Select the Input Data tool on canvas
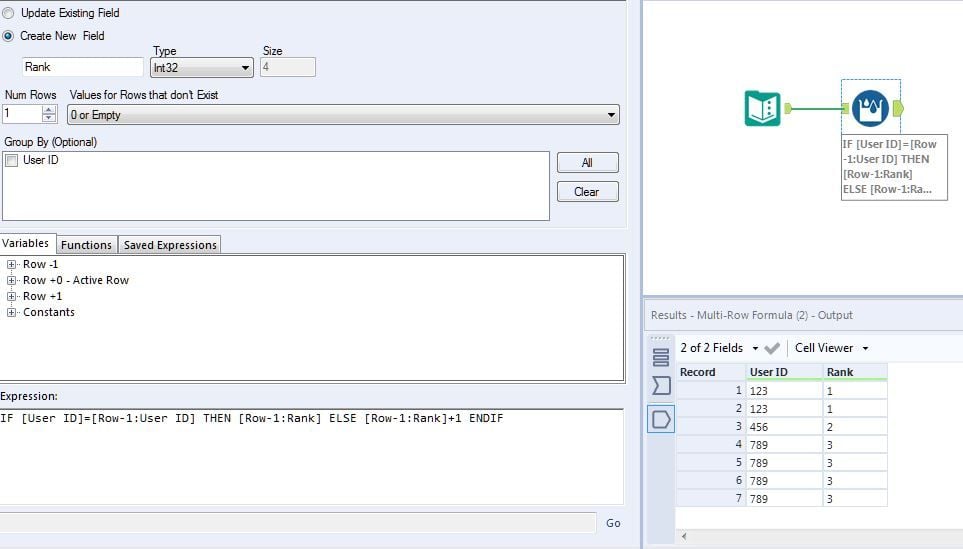Screen dimensions: 963x549 coord(762,108)
